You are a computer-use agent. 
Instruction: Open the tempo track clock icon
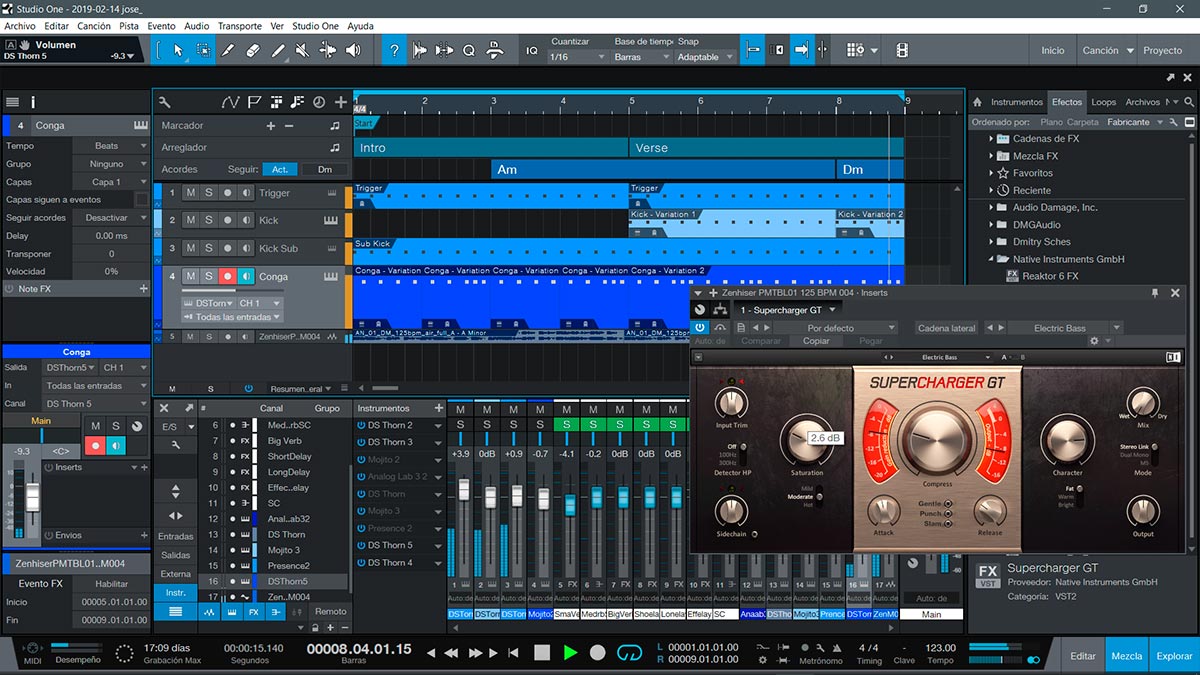pyautogui.click(x=319, y=102)
